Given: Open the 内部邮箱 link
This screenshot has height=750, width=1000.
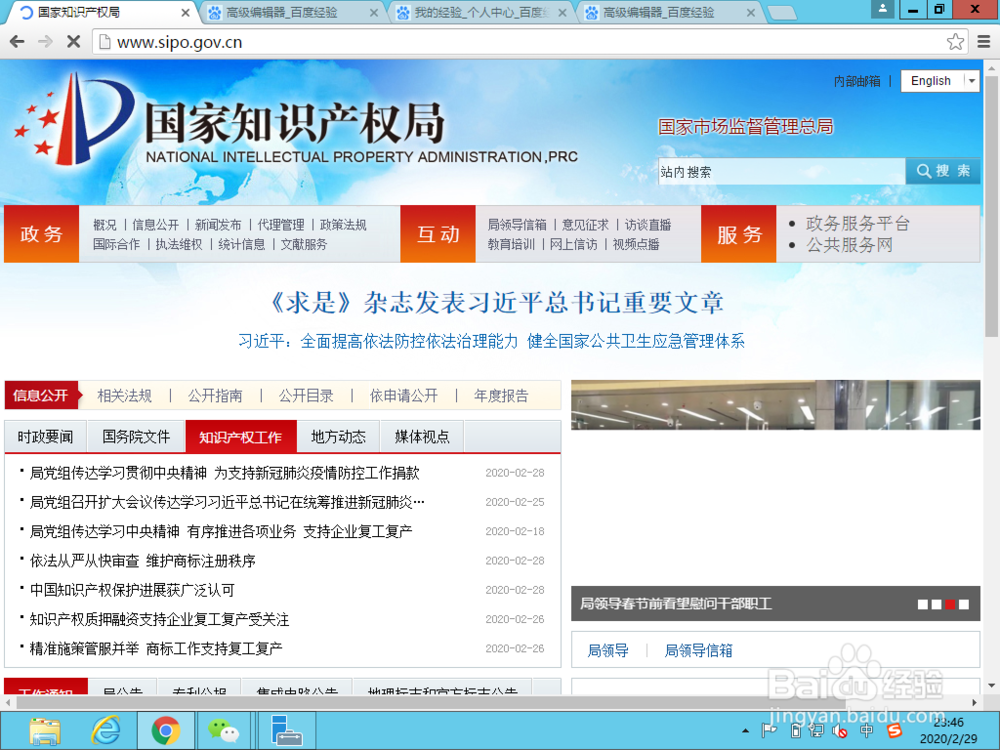Looking at the screenshot, I should pyautogui.click(x=857, y=81).
